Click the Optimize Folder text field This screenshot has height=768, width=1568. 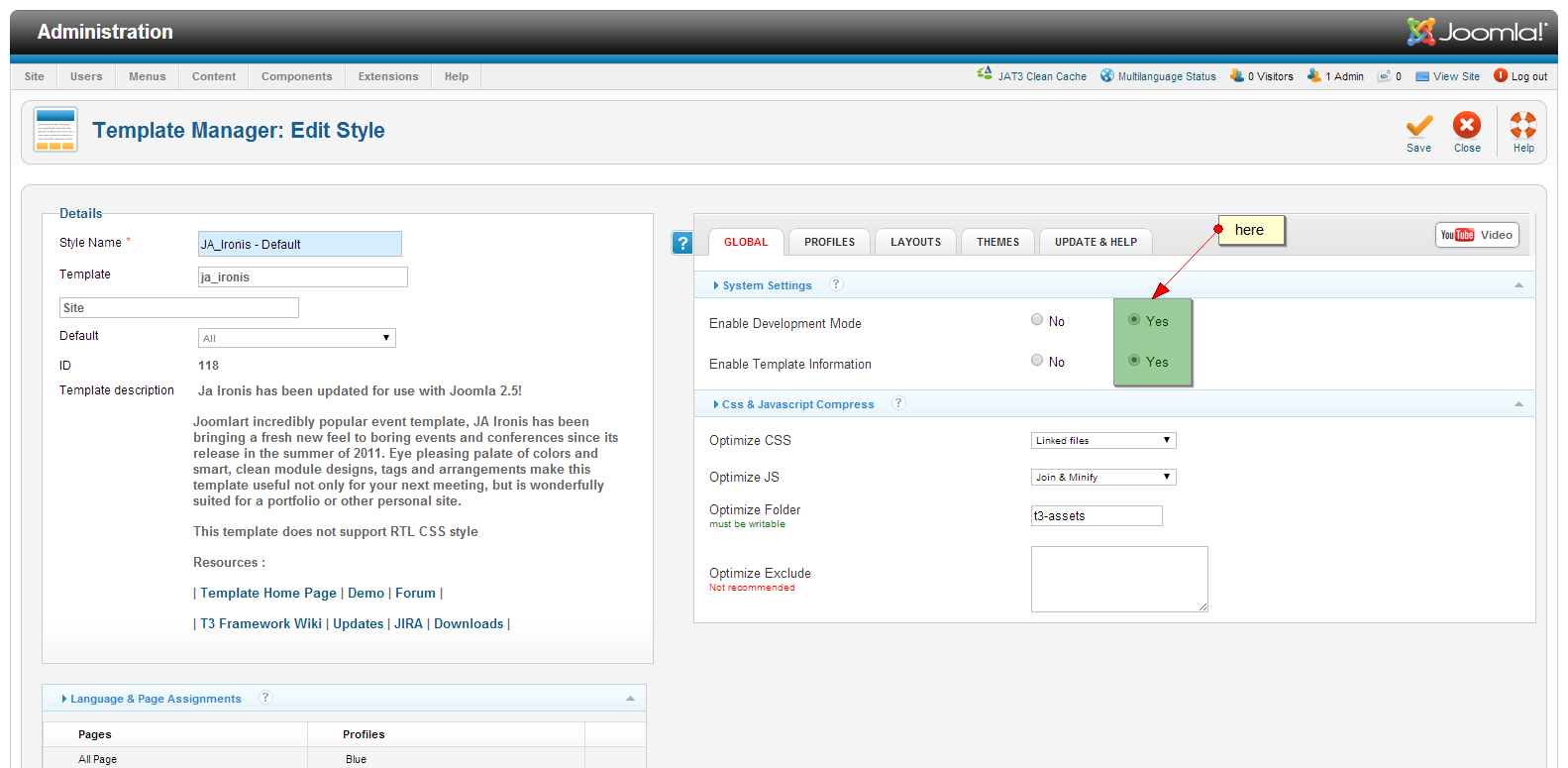[1096, 516]
